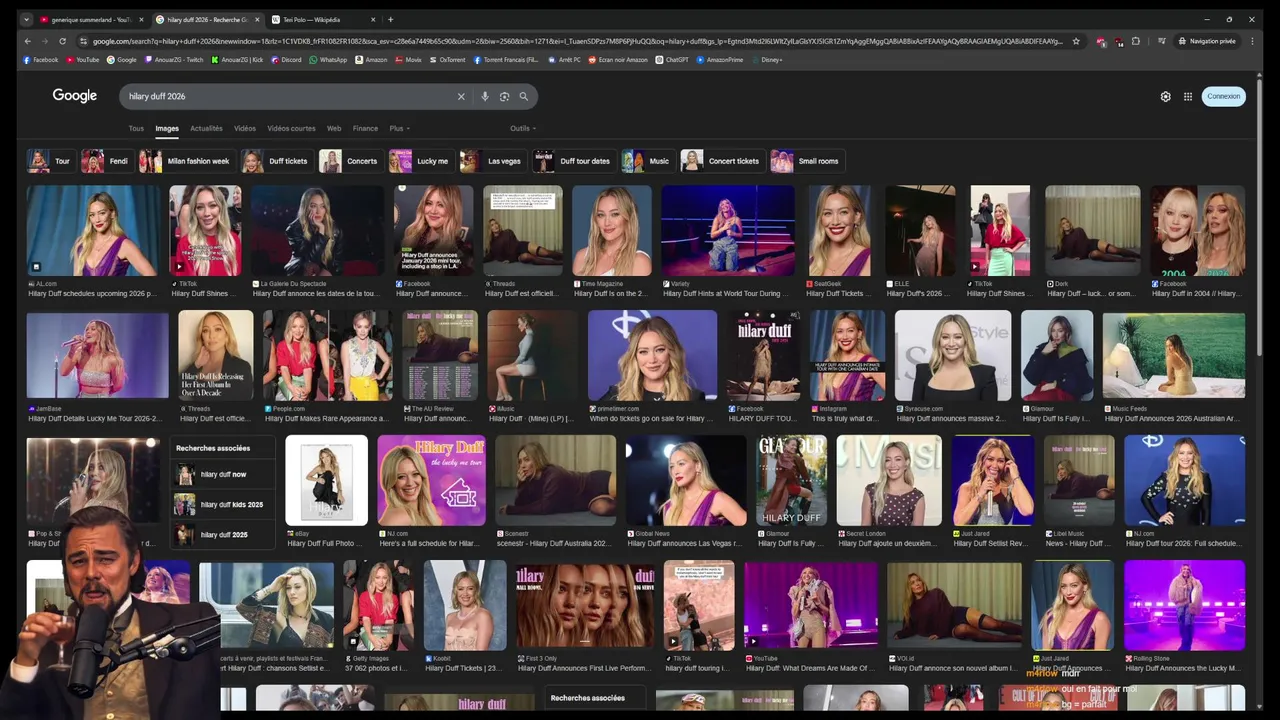Open the AnouarZG - Twitch bookmark
Image resolution: width=1280 pixels, height=720 pixels.
(174, 59)
